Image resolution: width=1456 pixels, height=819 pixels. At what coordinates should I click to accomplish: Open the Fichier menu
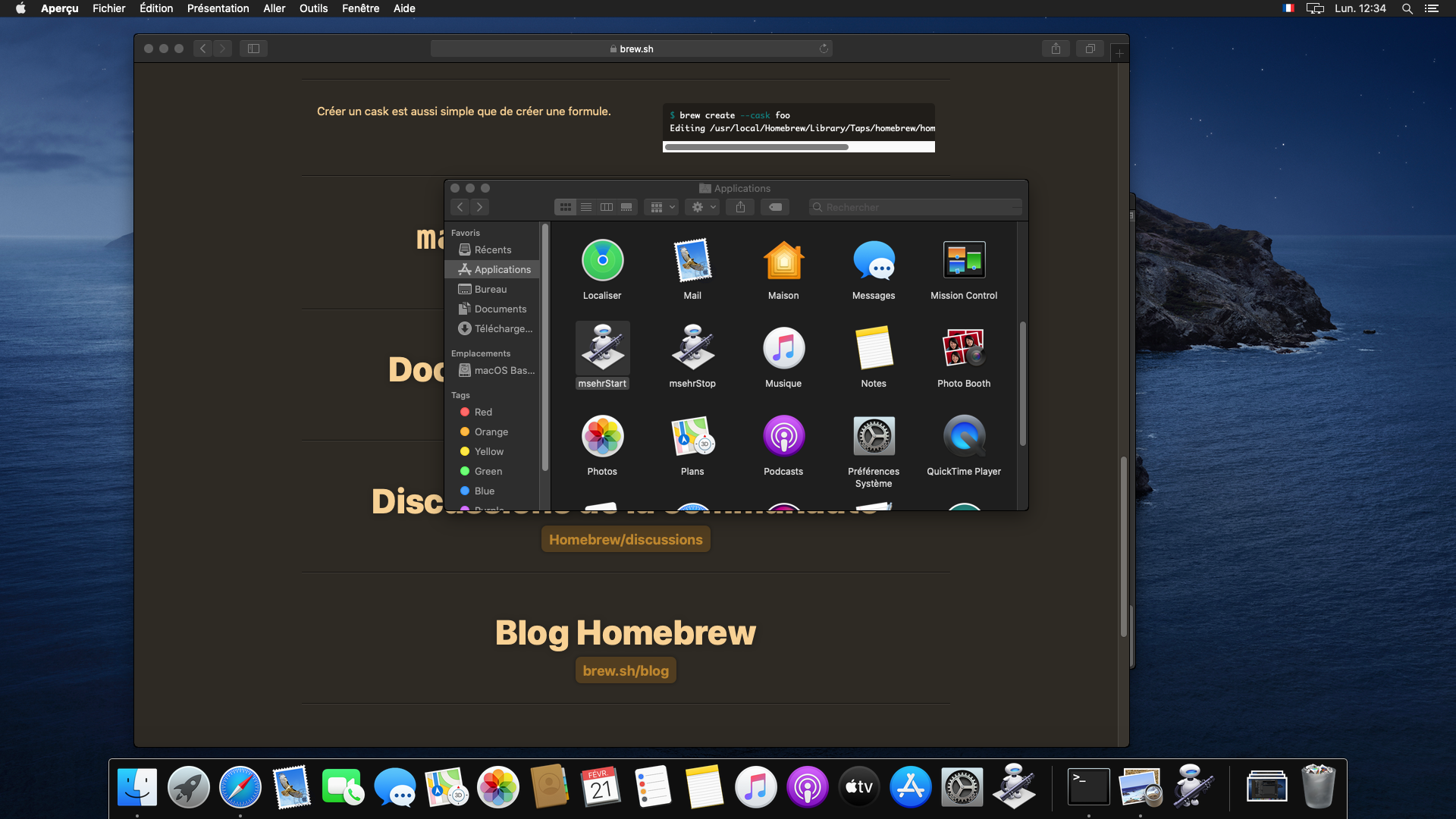pyautogui.click(x=108, y=8)
